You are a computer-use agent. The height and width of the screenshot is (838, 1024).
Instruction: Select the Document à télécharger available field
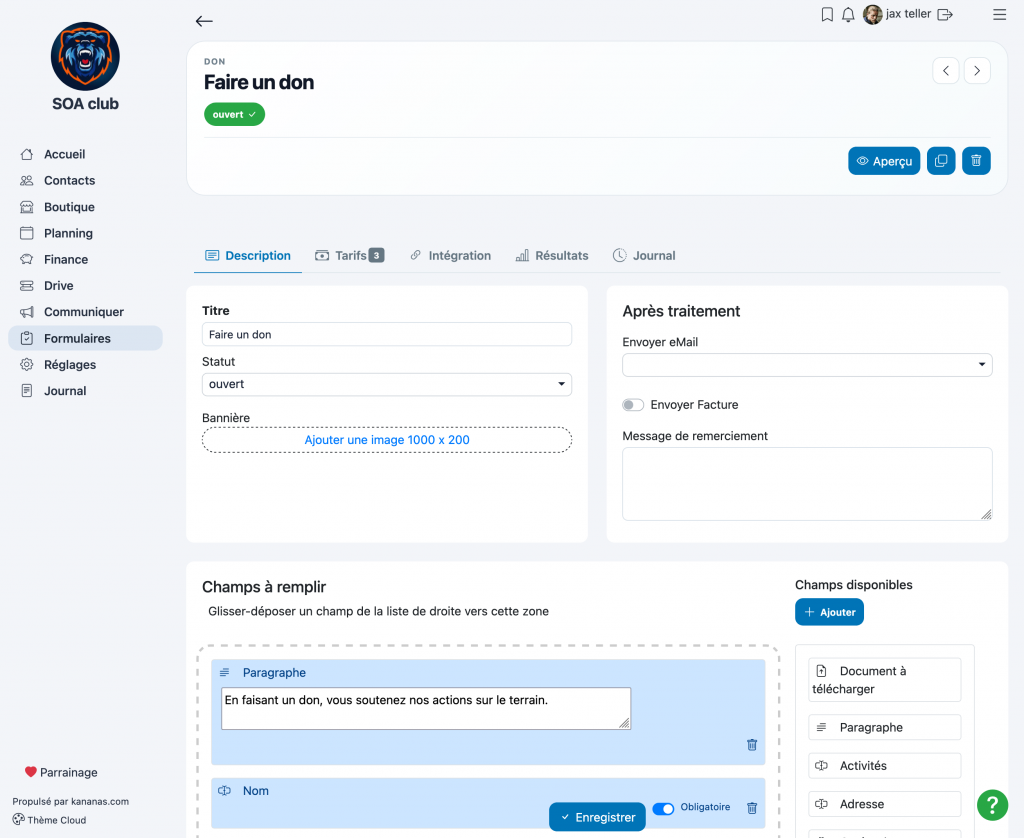pos(884,680)
